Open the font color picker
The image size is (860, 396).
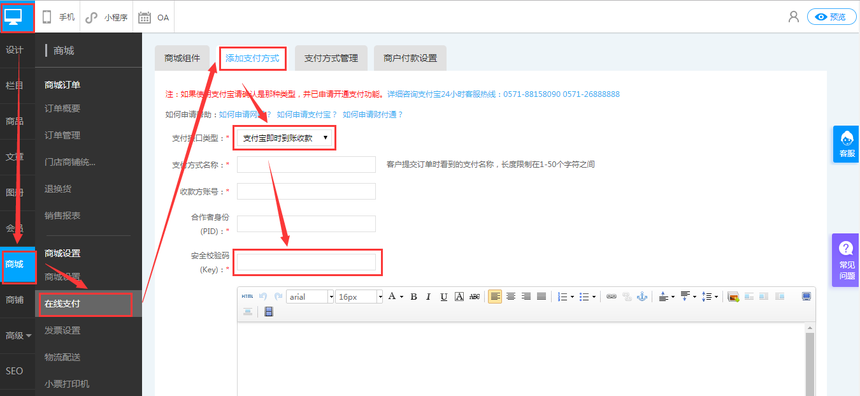[395, 297]
